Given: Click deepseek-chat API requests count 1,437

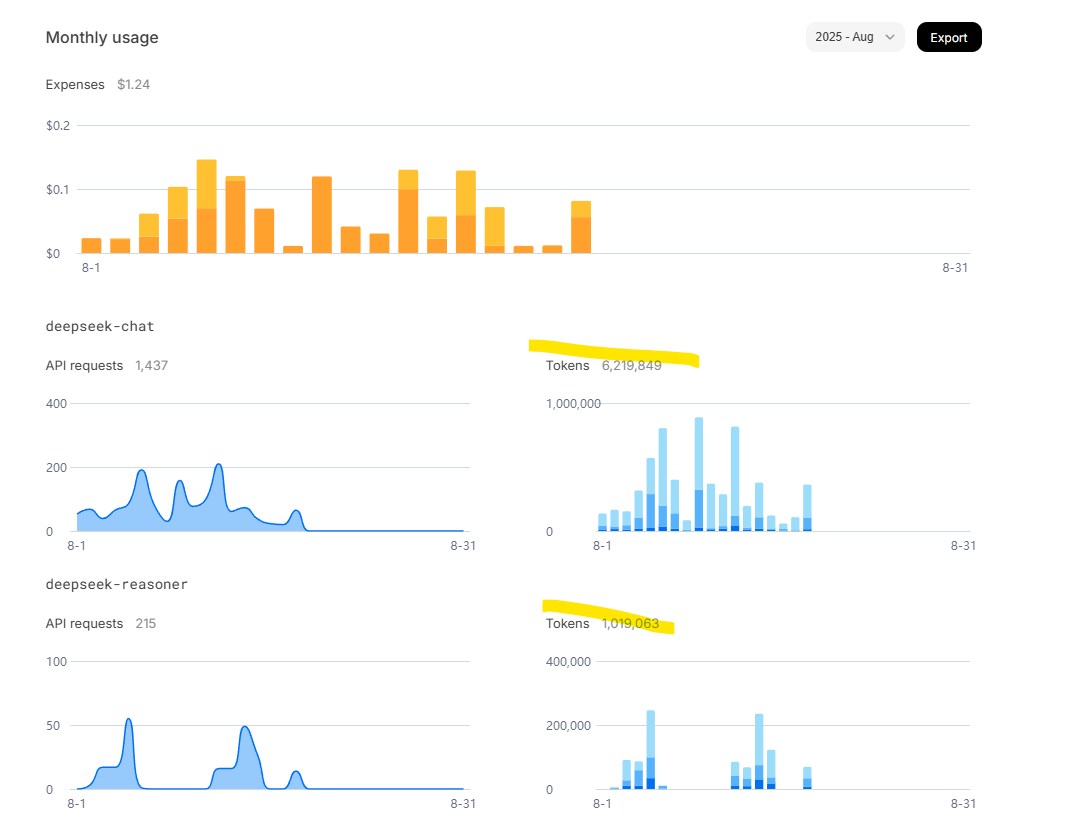Looking at the screenshot, I should point(151,365).
